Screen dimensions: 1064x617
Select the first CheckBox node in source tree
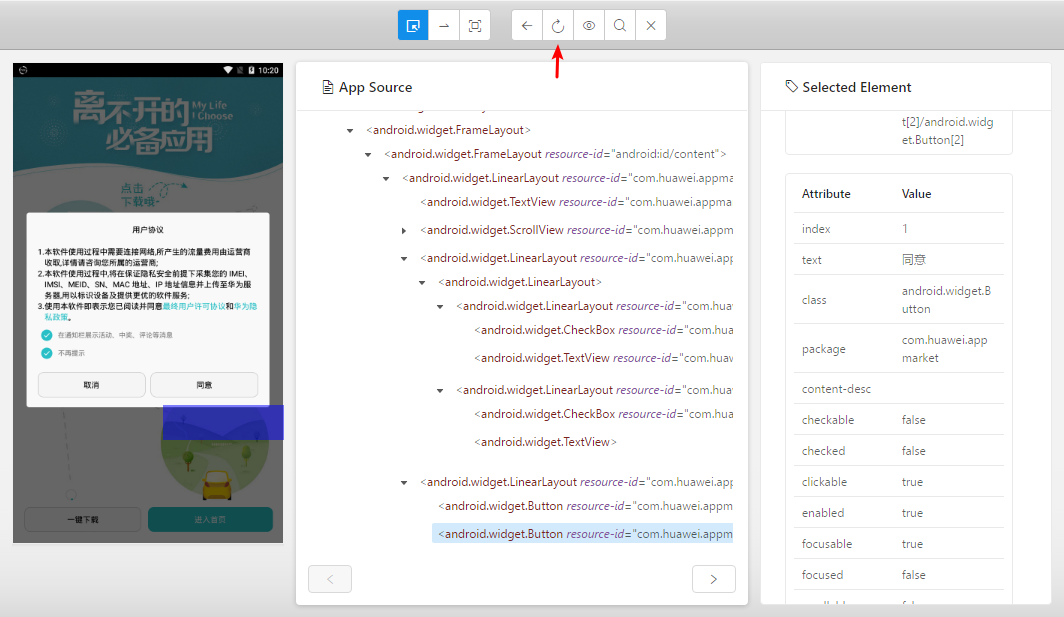tap(603, 330)
